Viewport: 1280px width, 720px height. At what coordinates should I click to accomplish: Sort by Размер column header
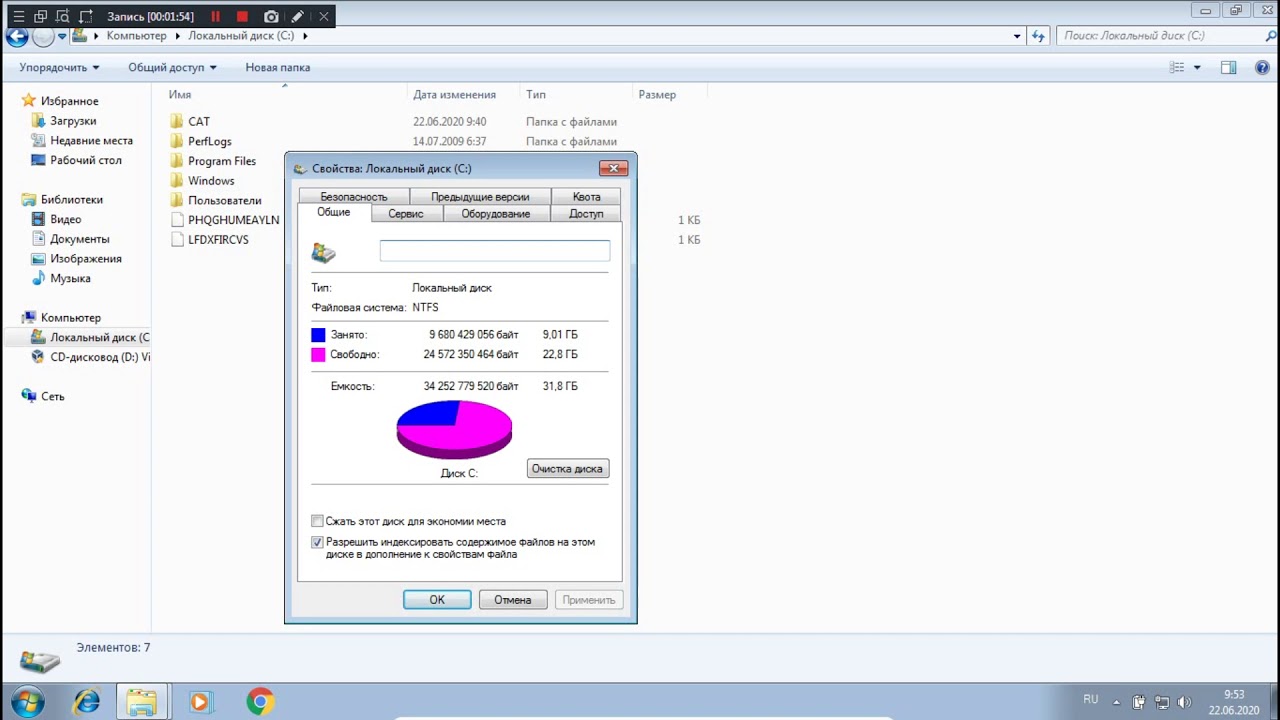[657, 94]
